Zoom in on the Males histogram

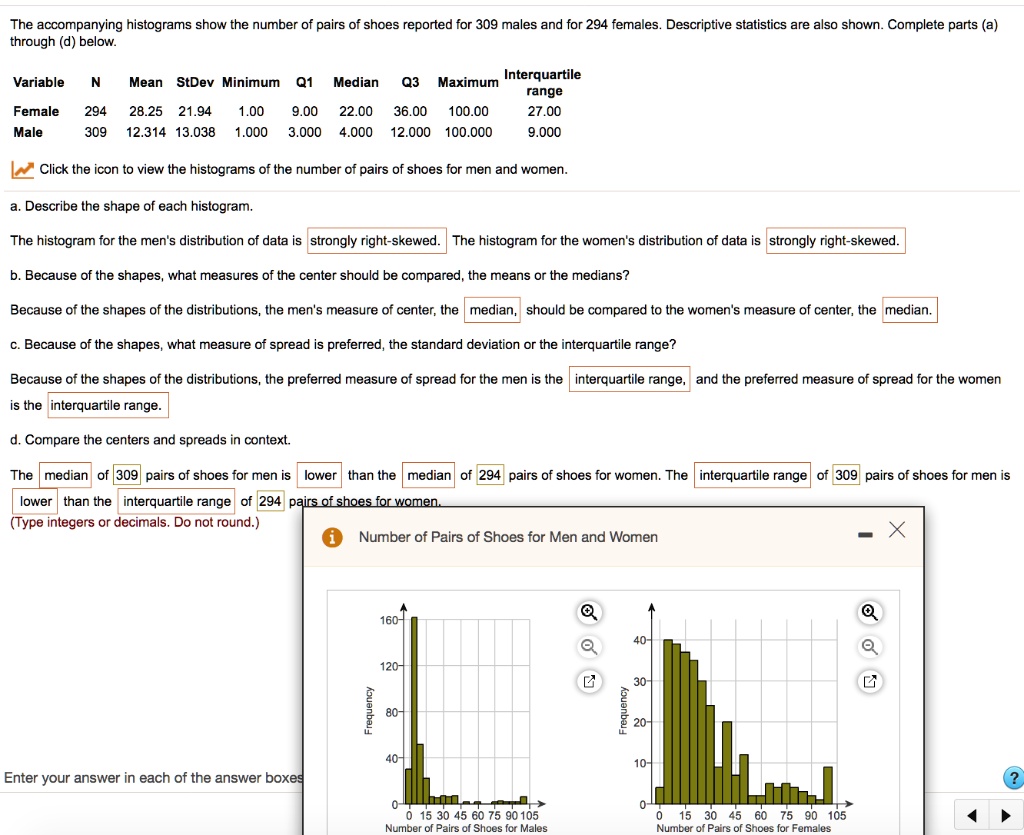[589, 612]
